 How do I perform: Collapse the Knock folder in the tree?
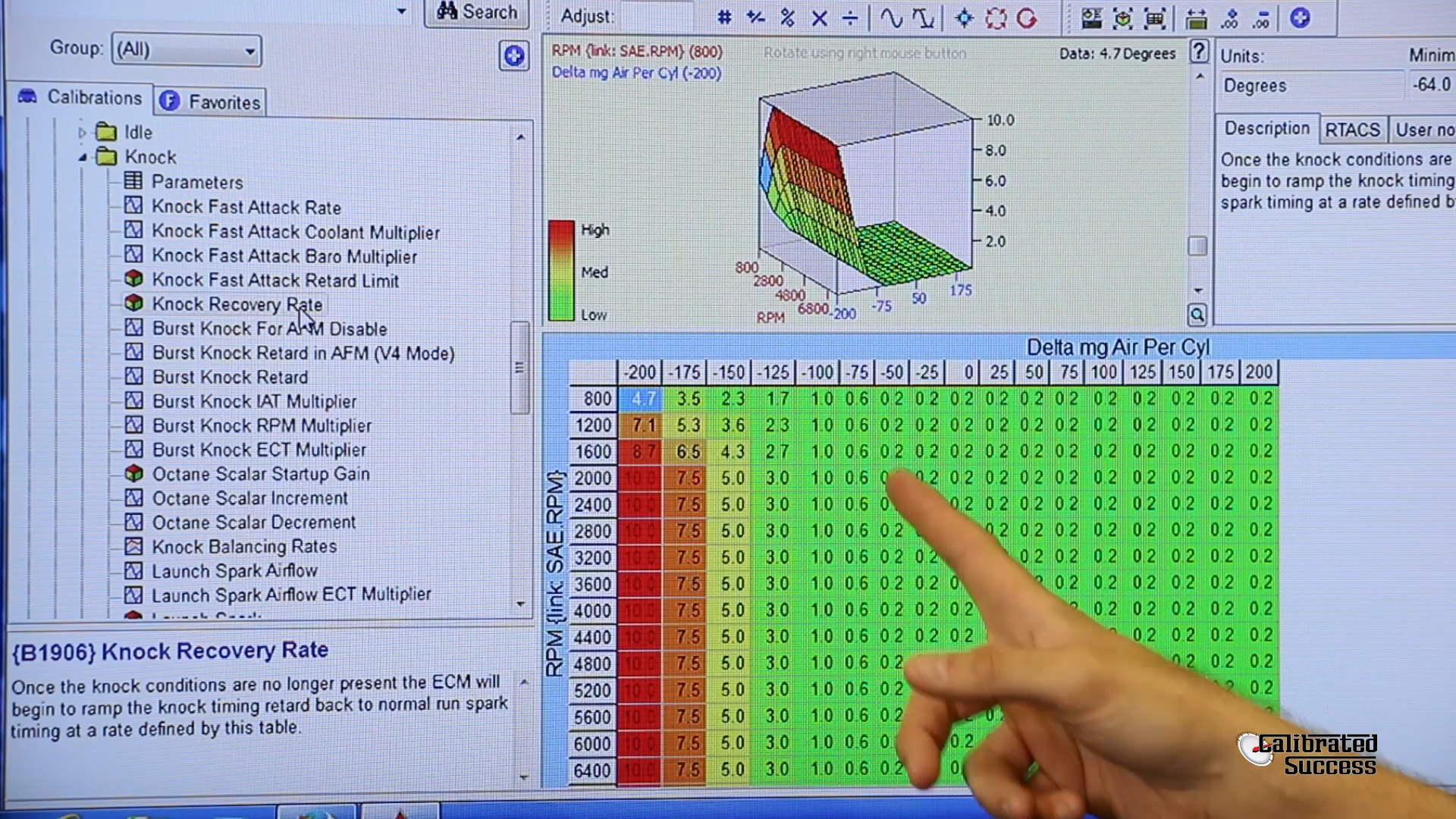coord(82,158)
